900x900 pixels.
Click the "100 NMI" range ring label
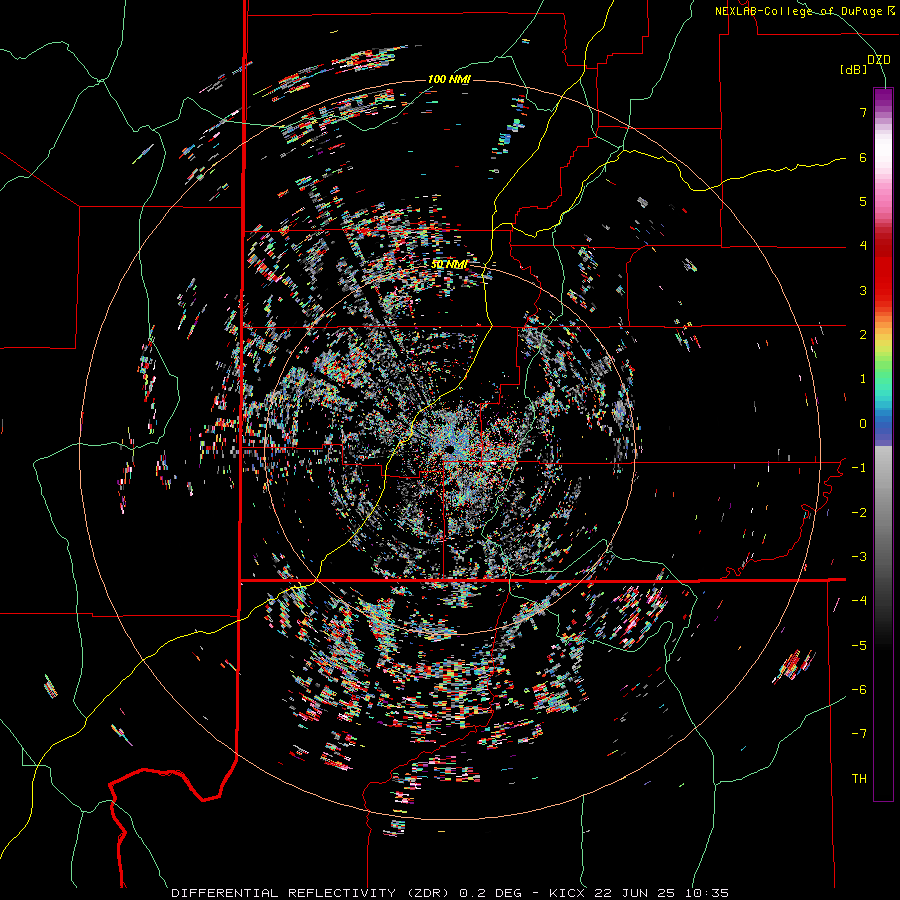pos(449,79)
